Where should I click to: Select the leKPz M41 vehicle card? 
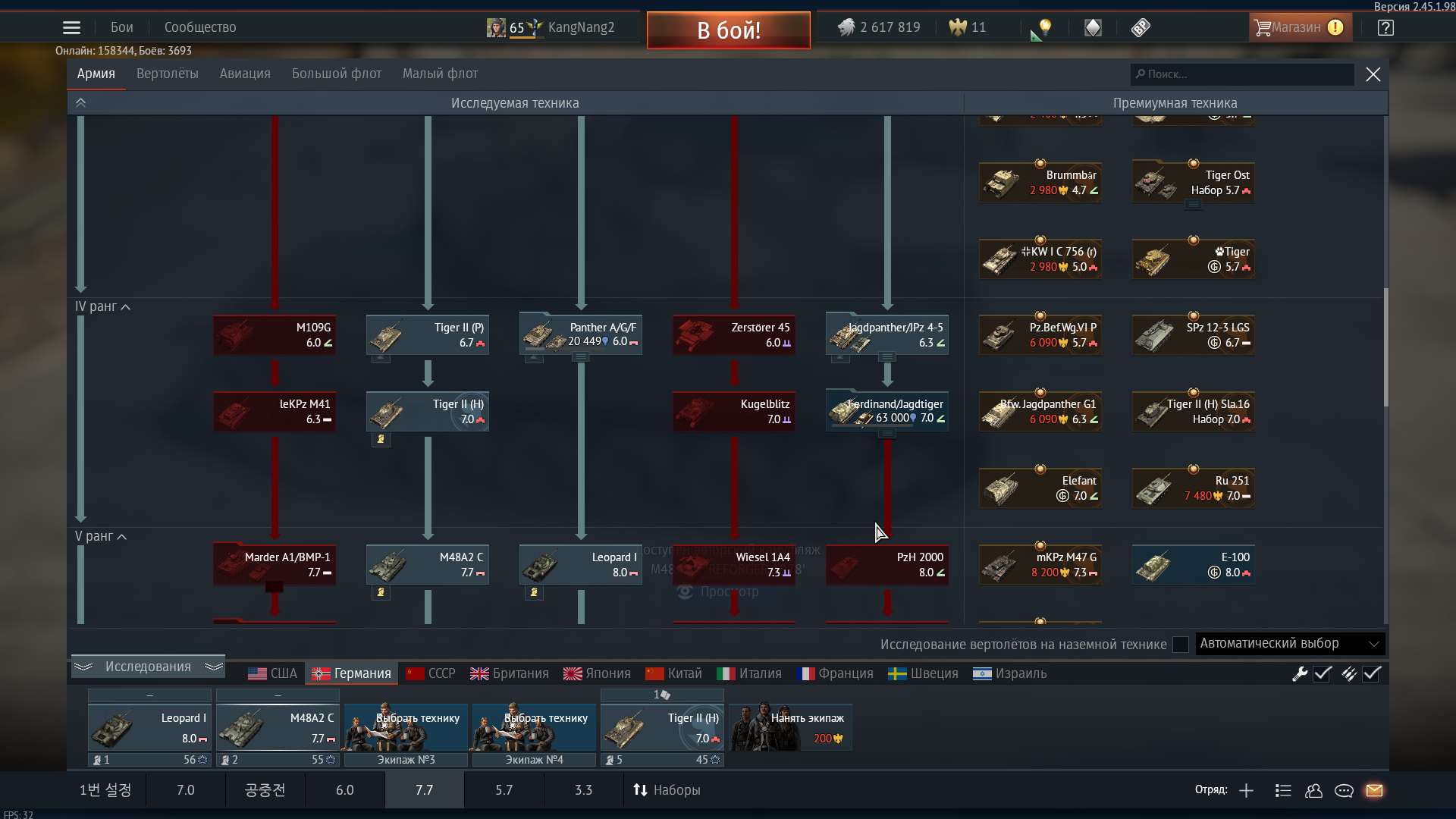tap(275, 411)
